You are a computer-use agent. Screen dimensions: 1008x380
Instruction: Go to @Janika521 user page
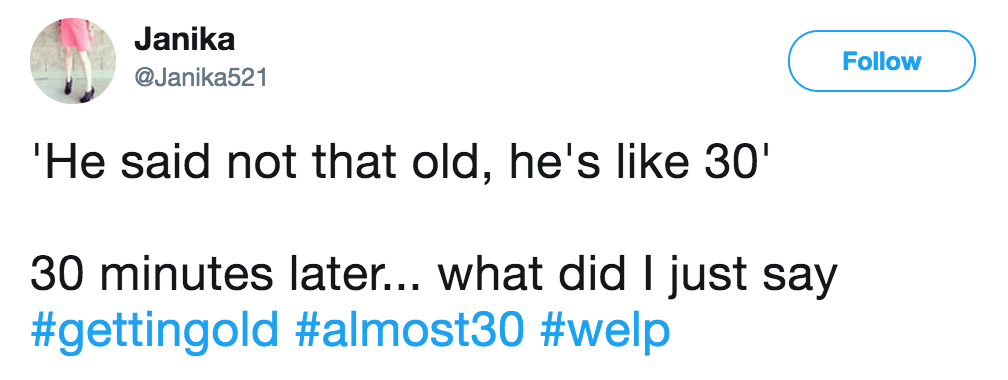coord(200,78)
